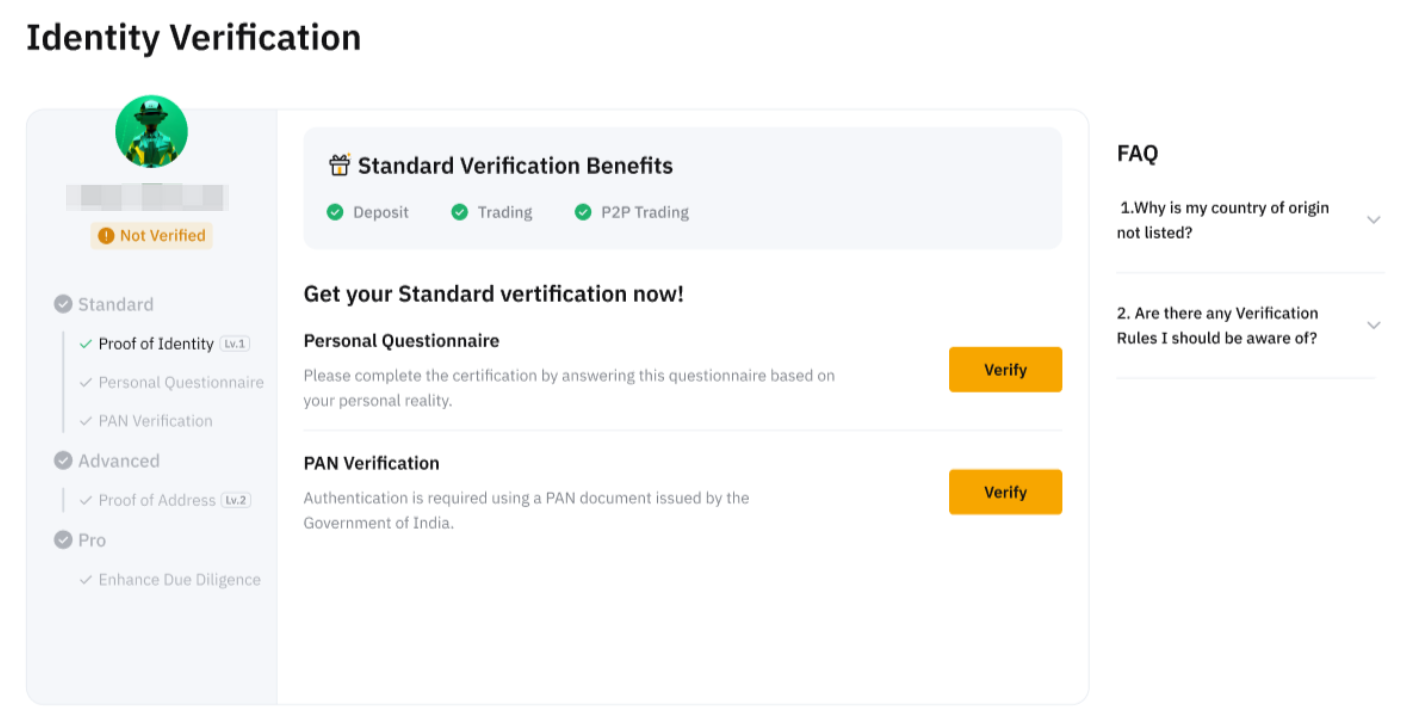The height and width of the screenshot is (717, 1412).
Task: Click the Lv.2 badge next to Proof of Address
Action: 236,499
